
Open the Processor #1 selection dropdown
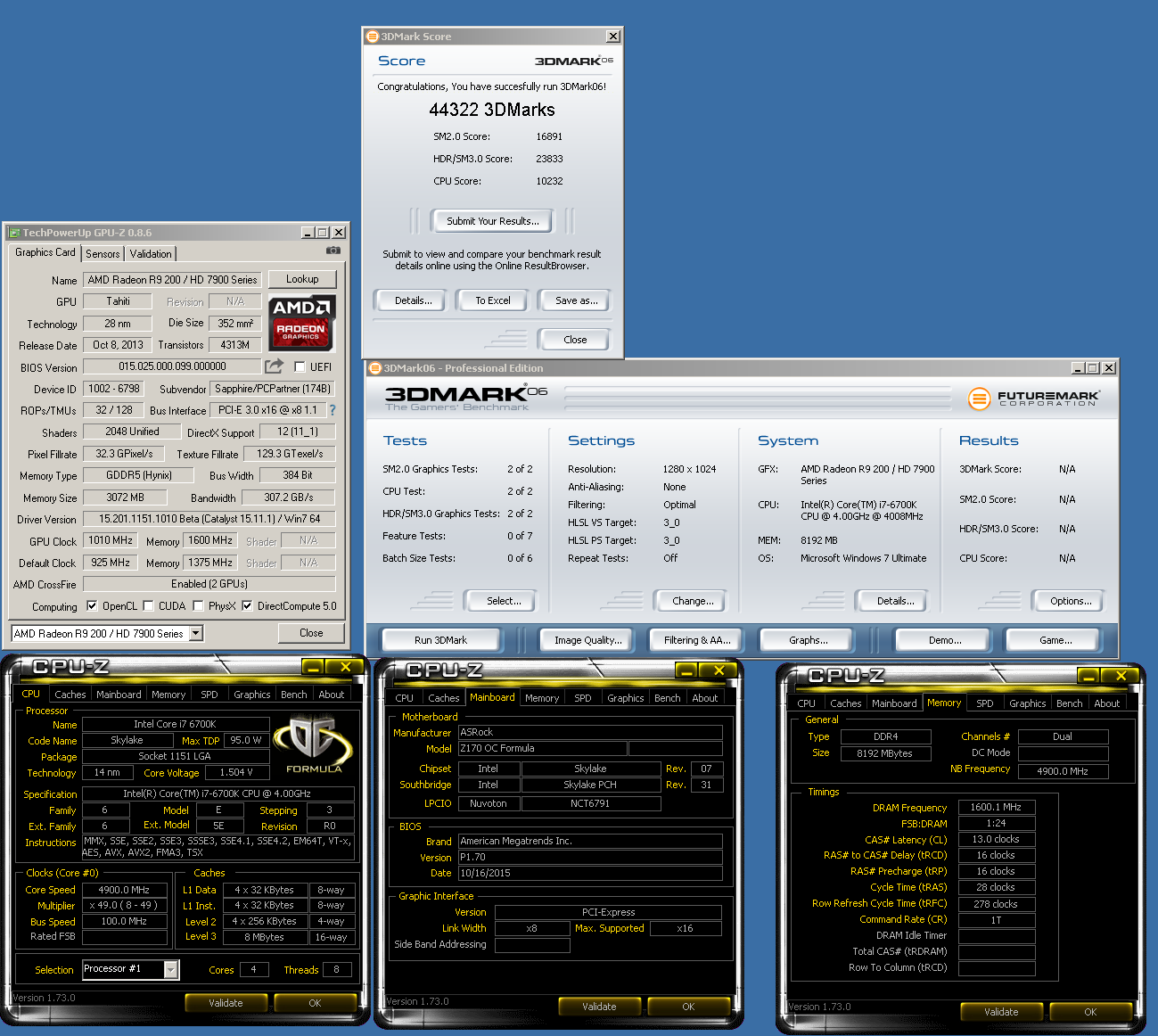click(170, 969)
